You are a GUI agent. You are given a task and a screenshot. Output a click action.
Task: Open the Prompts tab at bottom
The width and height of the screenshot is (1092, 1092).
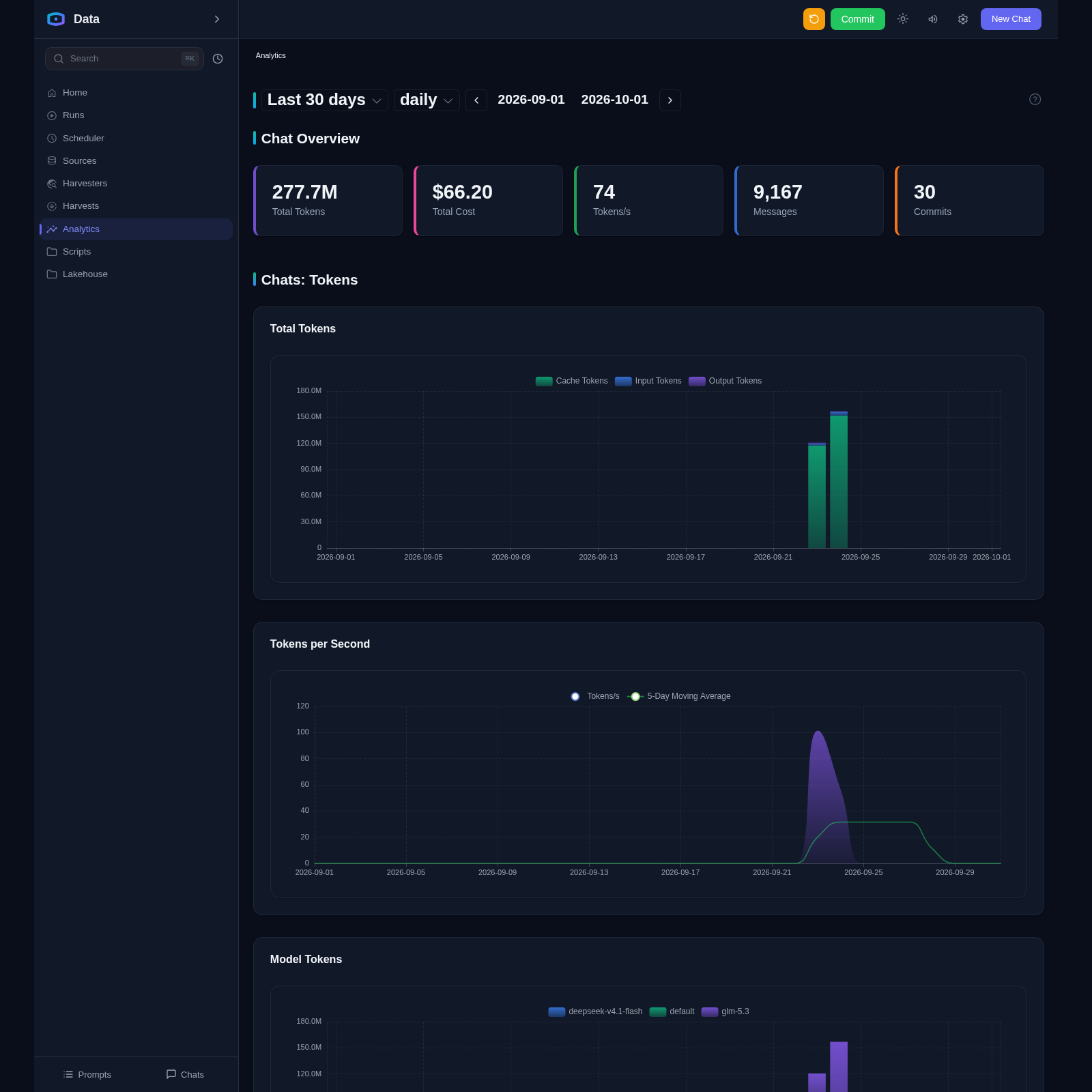coord(87,1074)
